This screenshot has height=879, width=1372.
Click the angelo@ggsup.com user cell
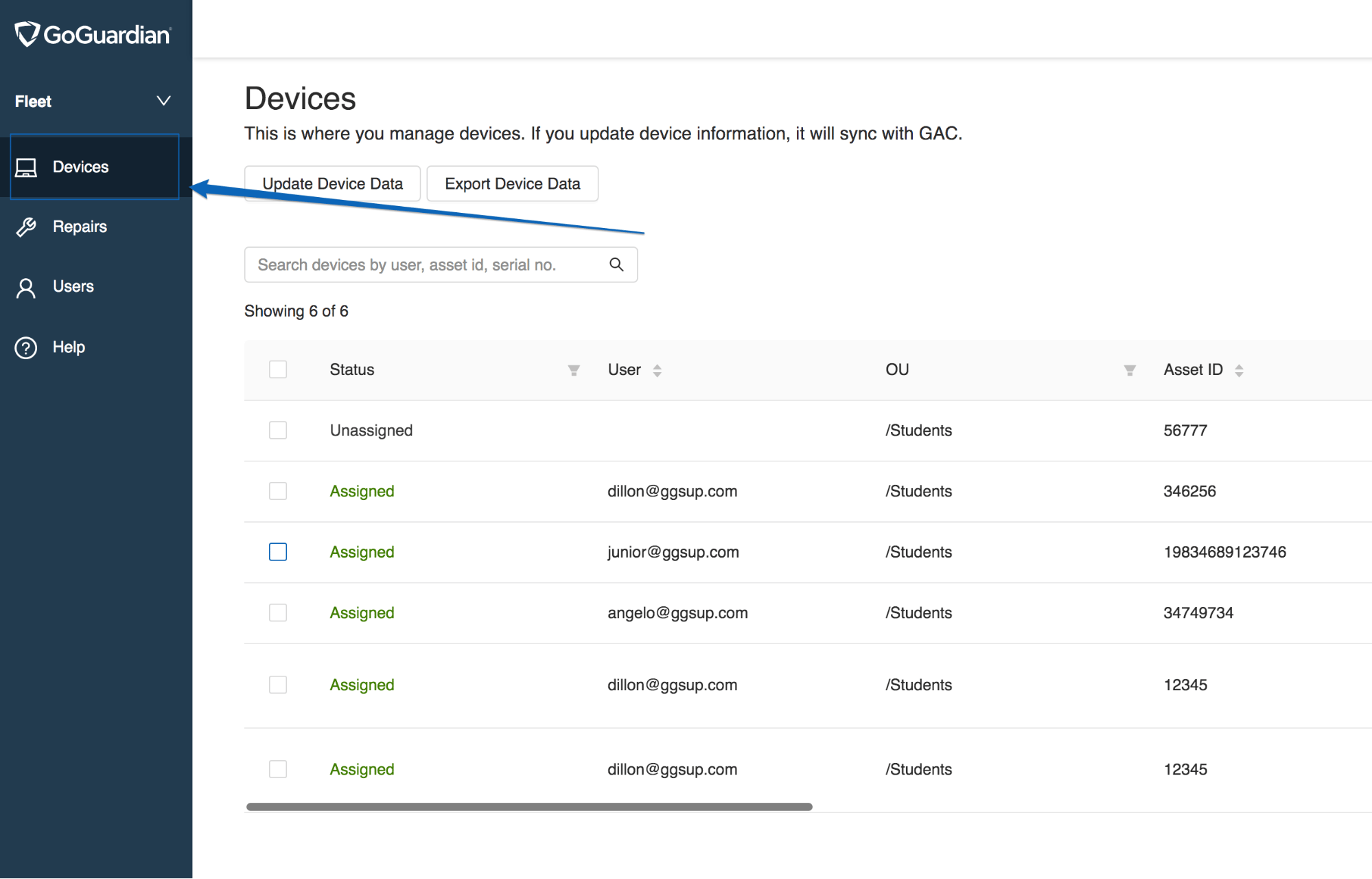coord(677,613)
